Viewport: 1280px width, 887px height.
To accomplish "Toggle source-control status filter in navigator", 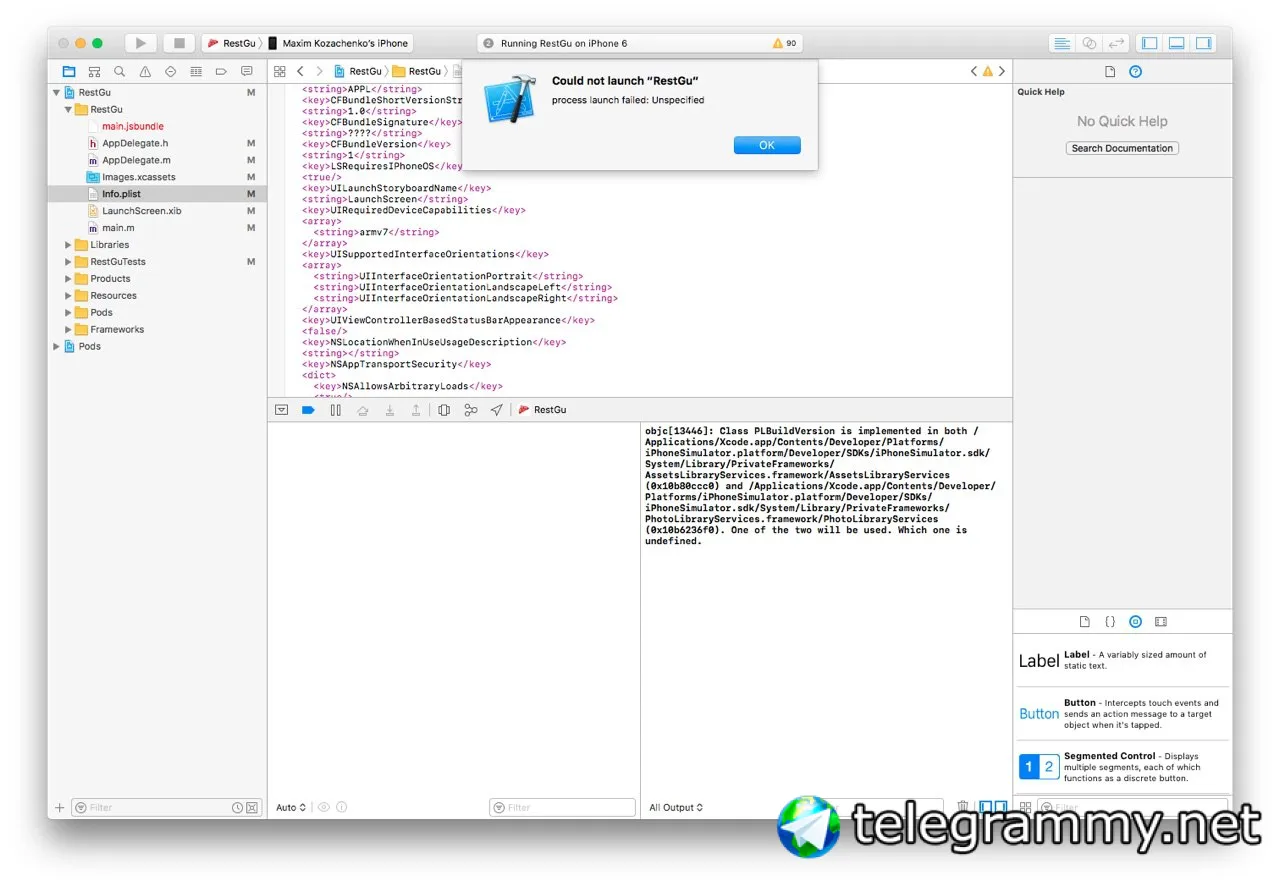I will [252, 807].
